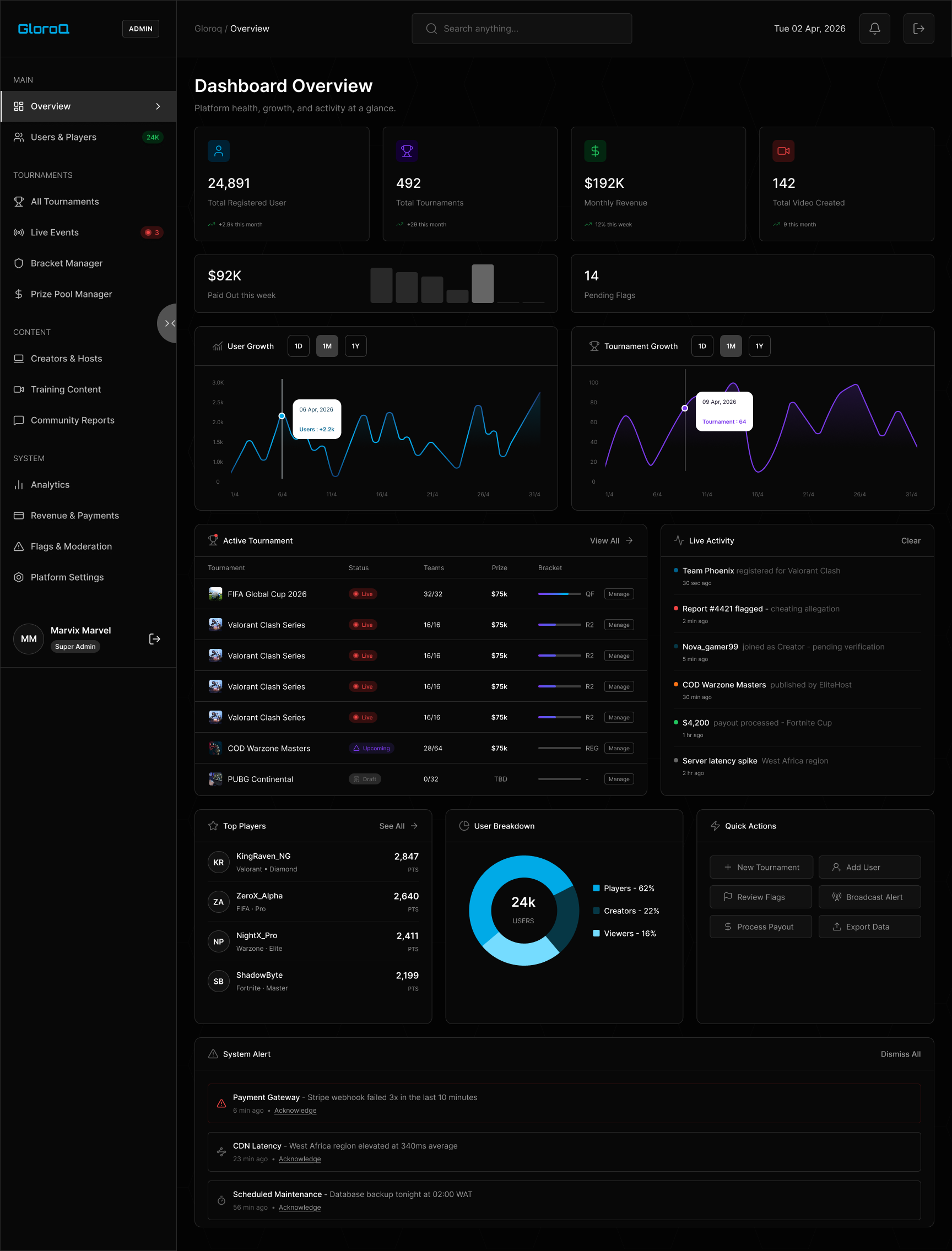The width and height of the screenshot is (952, 1251).
Task: Click the COD Warzone Masters game thumbnail
Action: tap(215, 748)
